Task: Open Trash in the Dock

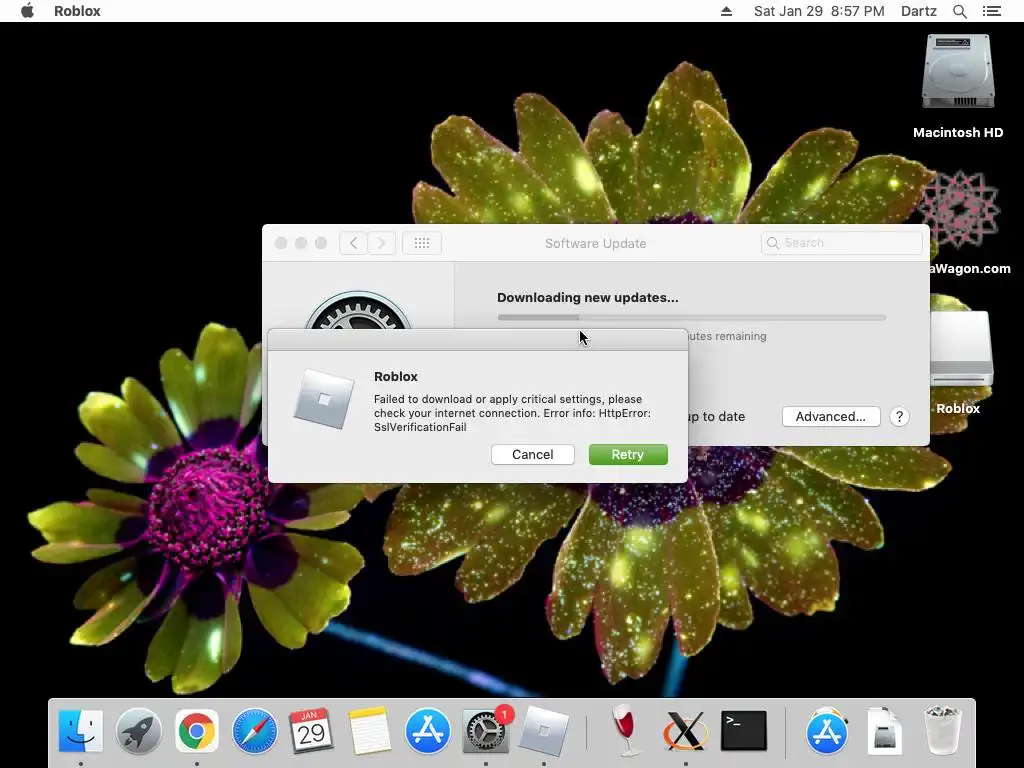Action: 942,731
